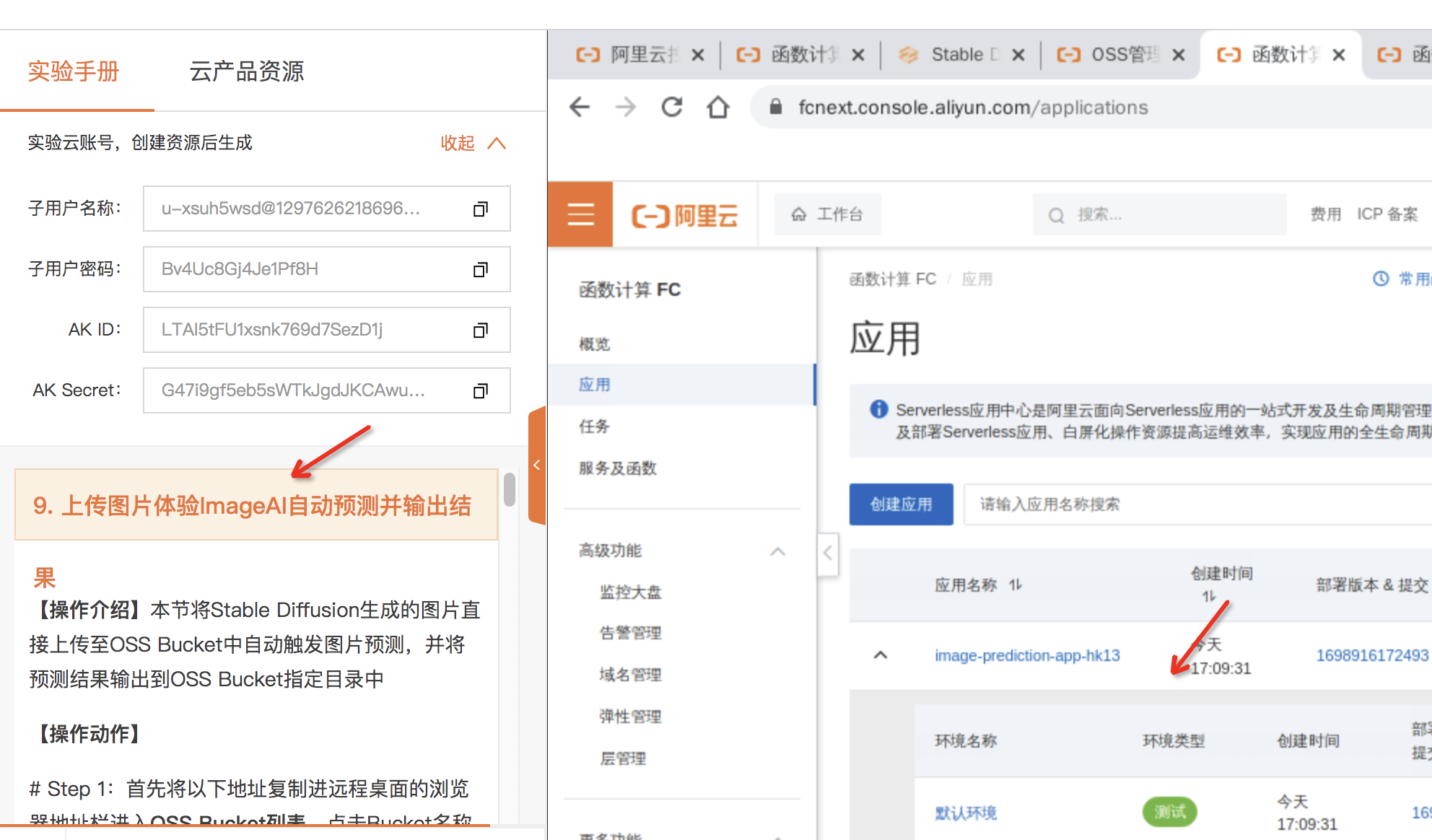Select 概览 in the FC sidebar
This screenshot has width=1432, height=840.
click(x=595, y=344)
